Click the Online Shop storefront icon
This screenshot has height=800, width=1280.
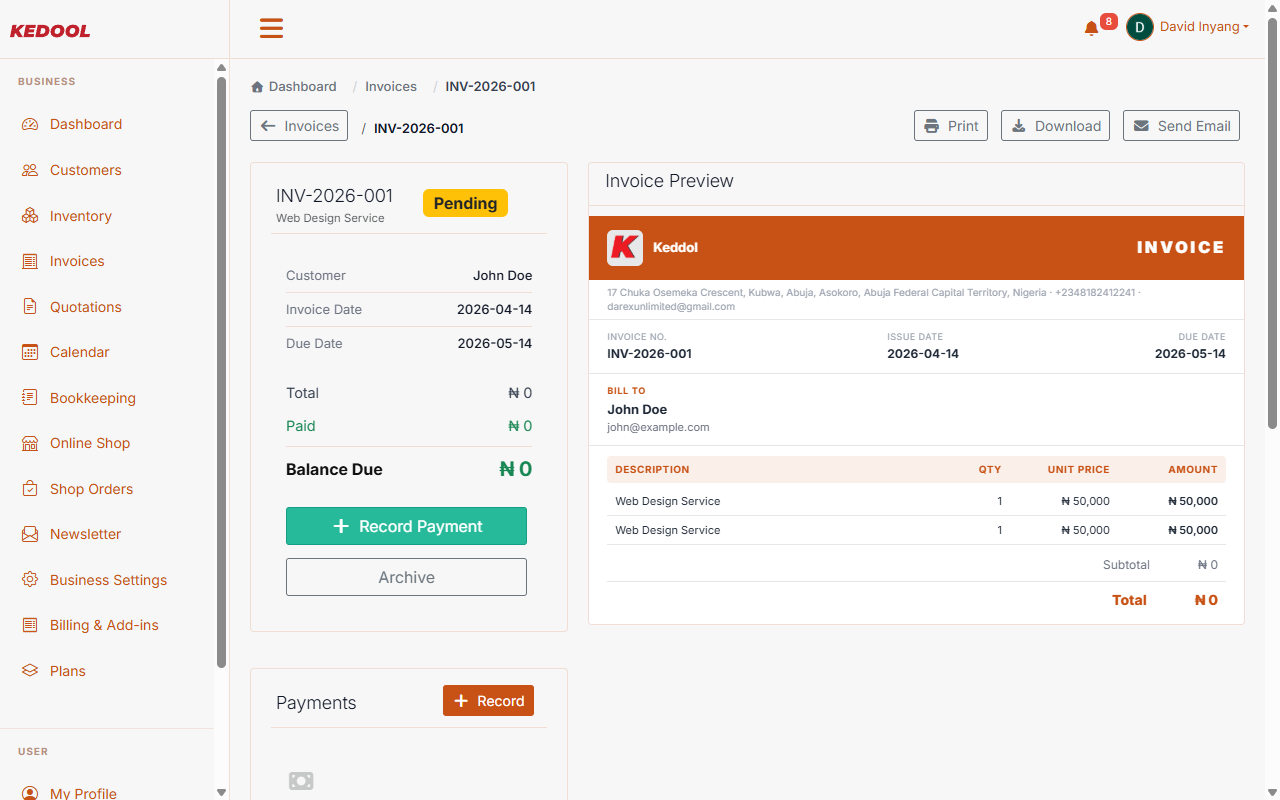pyautogui.click(x=30, y=443)
